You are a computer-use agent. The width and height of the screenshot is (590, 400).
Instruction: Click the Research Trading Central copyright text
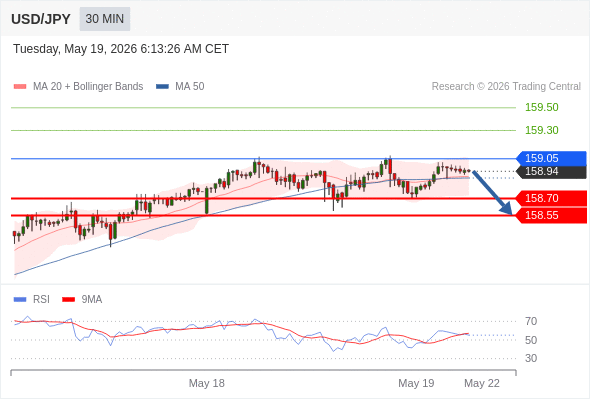pos(506,87)
